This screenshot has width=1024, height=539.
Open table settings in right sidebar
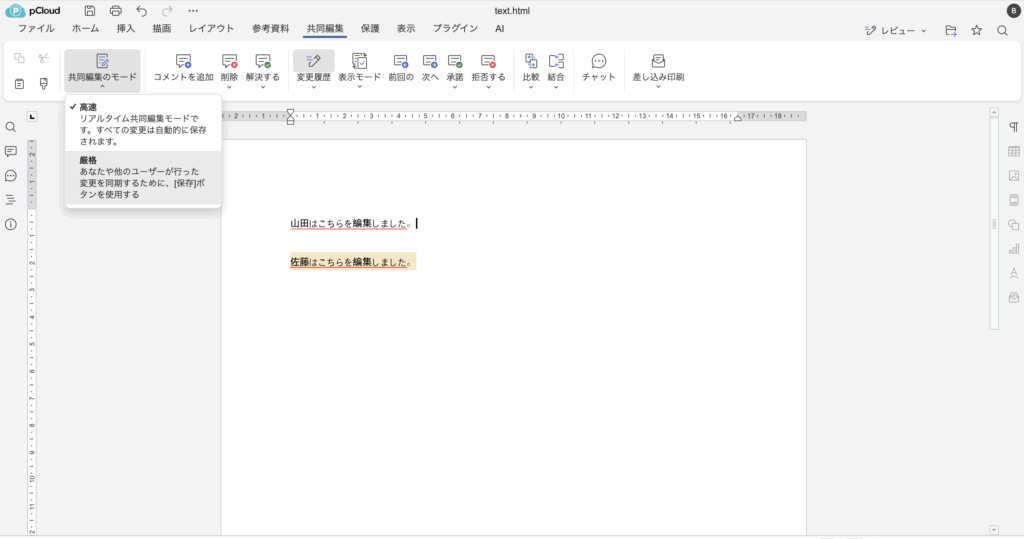pyautogui.click(x=1014, y=152)
